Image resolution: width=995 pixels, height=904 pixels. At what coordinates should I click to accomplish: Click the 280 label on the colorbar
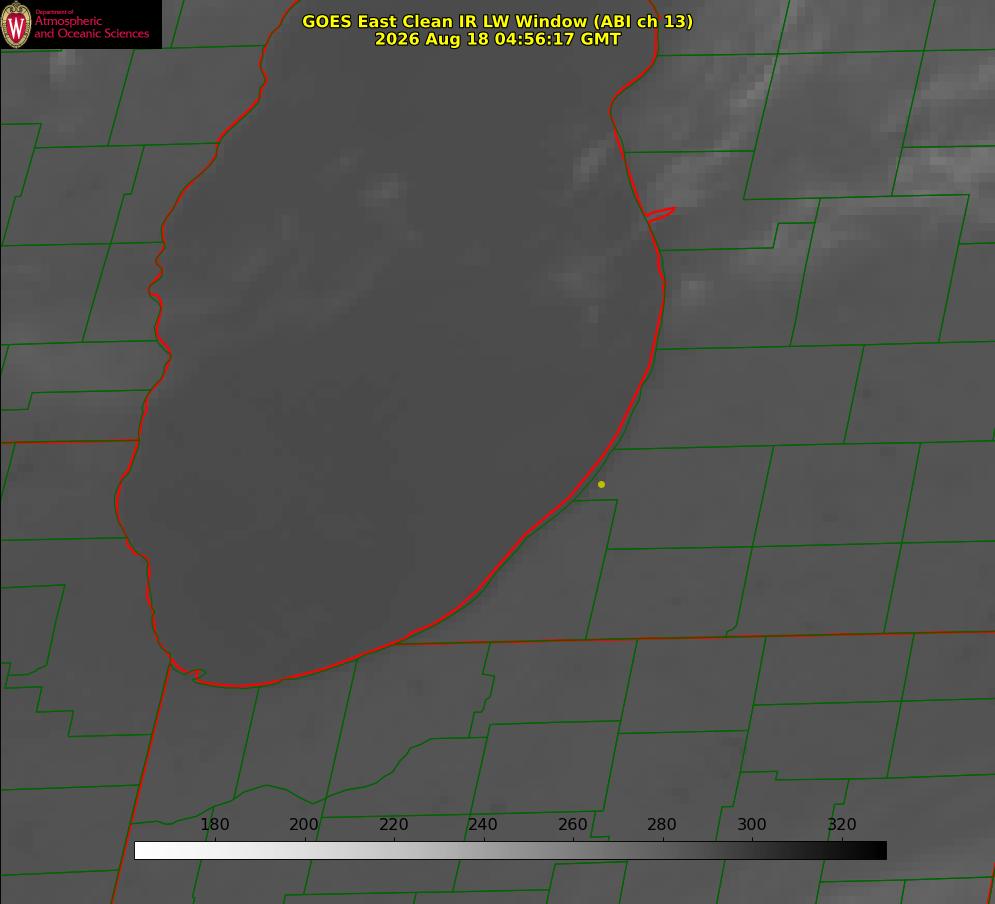coord(662,824)
